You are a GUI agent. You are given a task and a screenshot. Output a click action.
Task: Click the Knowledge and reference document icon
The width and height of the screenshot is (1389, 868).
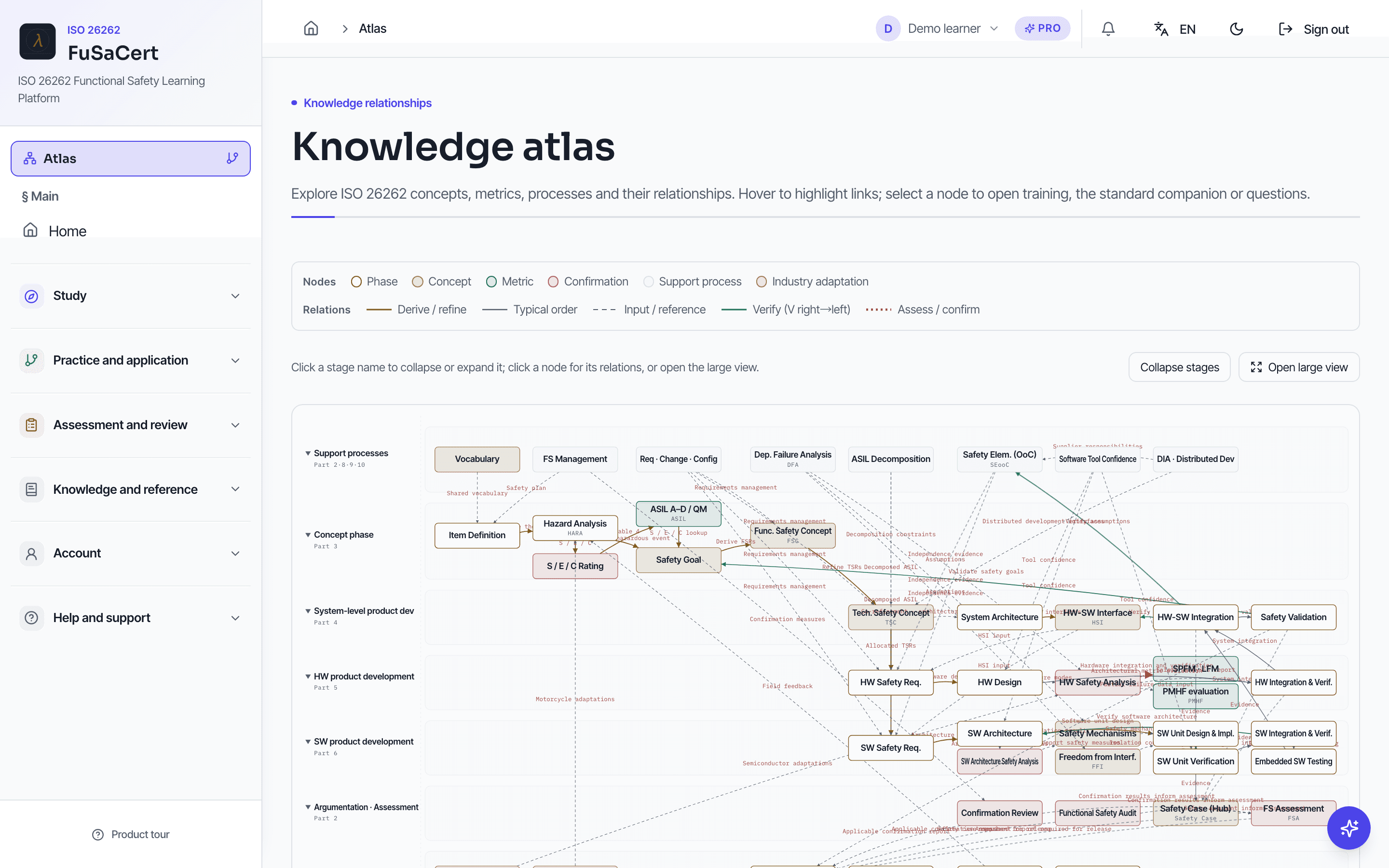point(31,489)
